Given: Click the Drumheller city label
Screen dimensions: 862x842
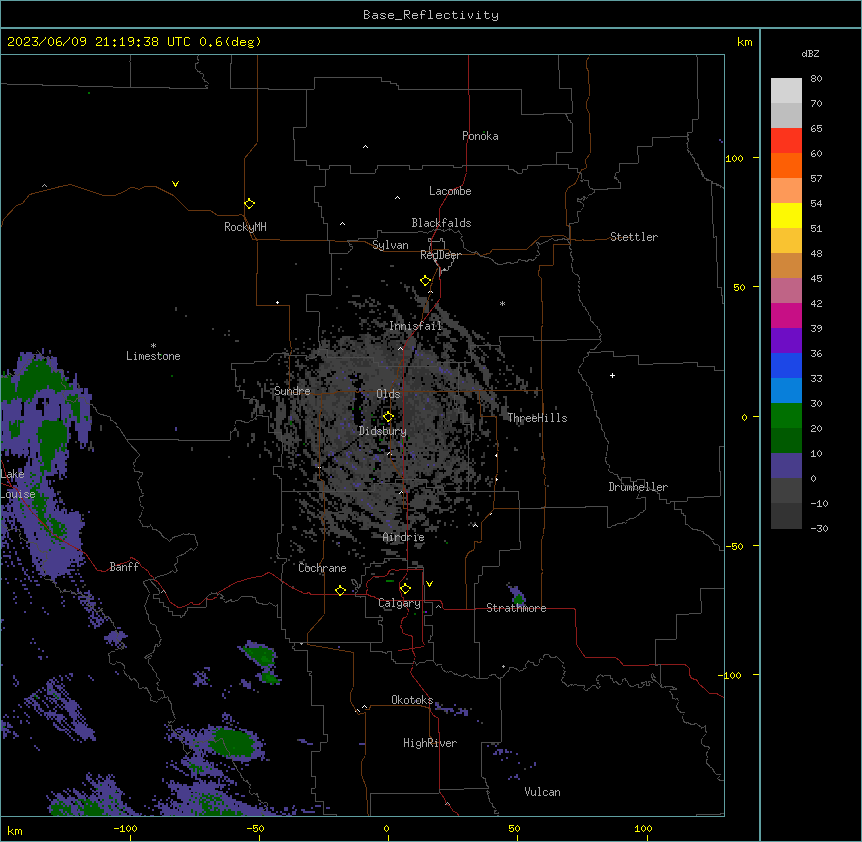Looking at the screenshot, I should coord(638,487).
